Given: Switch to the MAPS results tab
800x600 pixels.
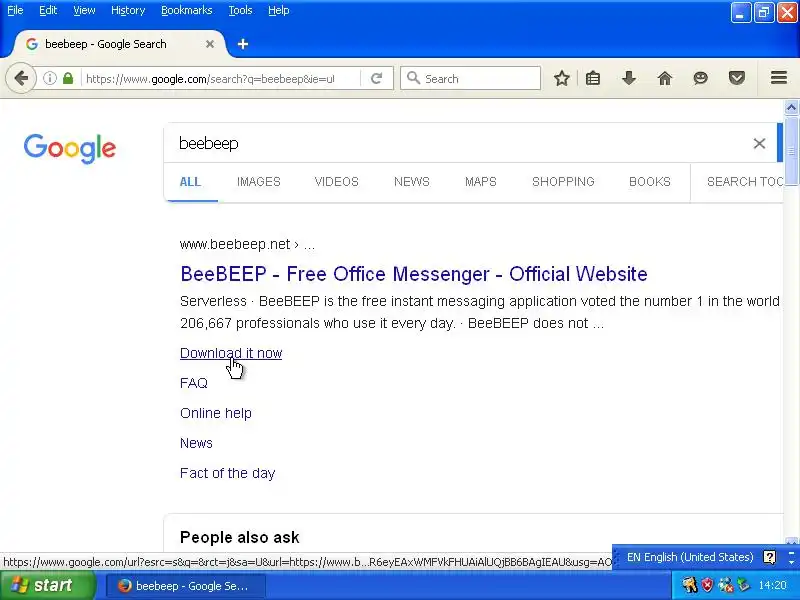Looking at the screenshot, I should click(481, 182).
